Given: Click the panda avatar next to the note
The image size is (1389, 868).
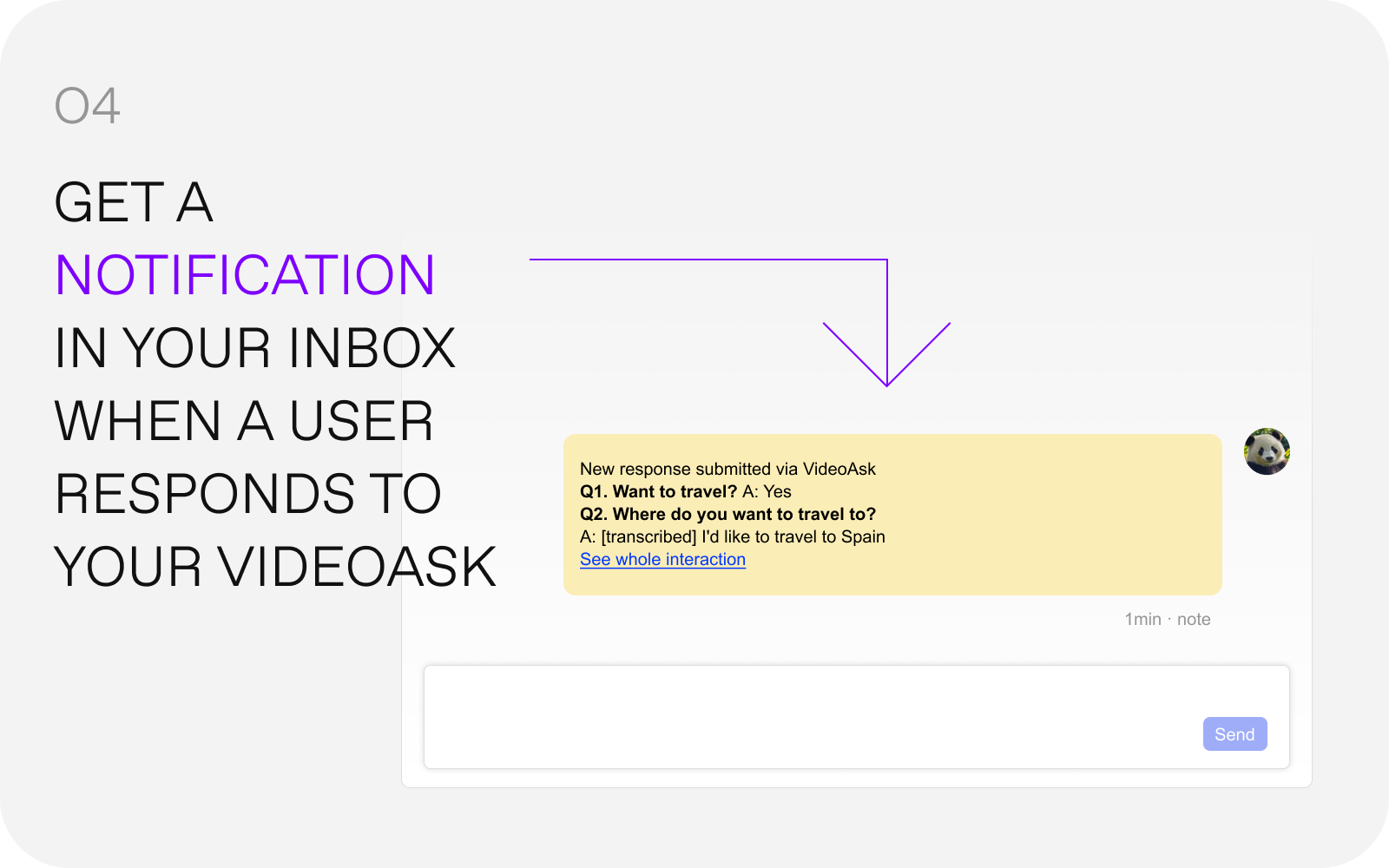Looking at the screenshot, I should pos(1267,451).
